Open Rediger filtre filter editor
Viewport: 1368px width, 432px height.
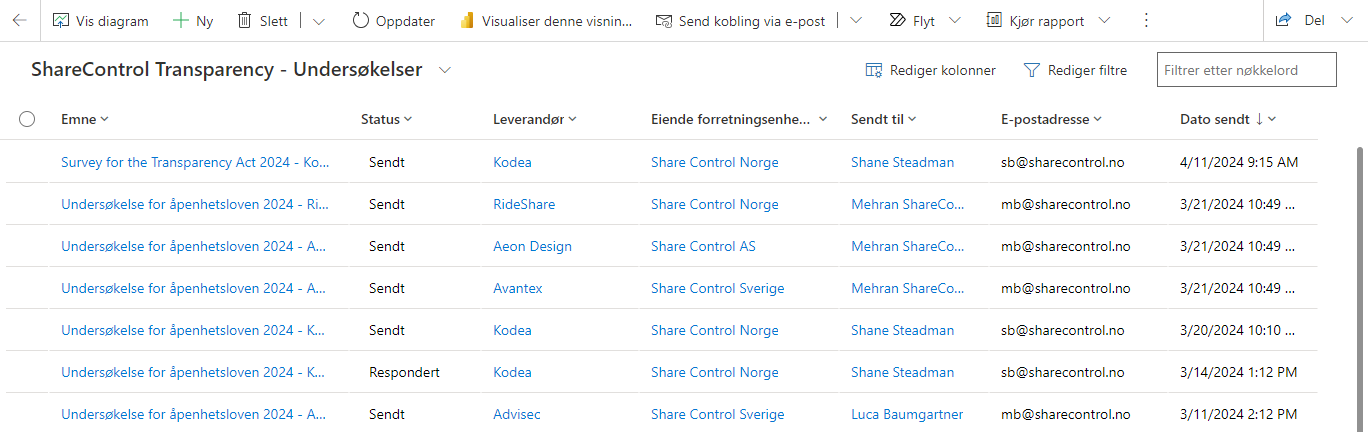pyautogui.click(x=1075, y=70)
